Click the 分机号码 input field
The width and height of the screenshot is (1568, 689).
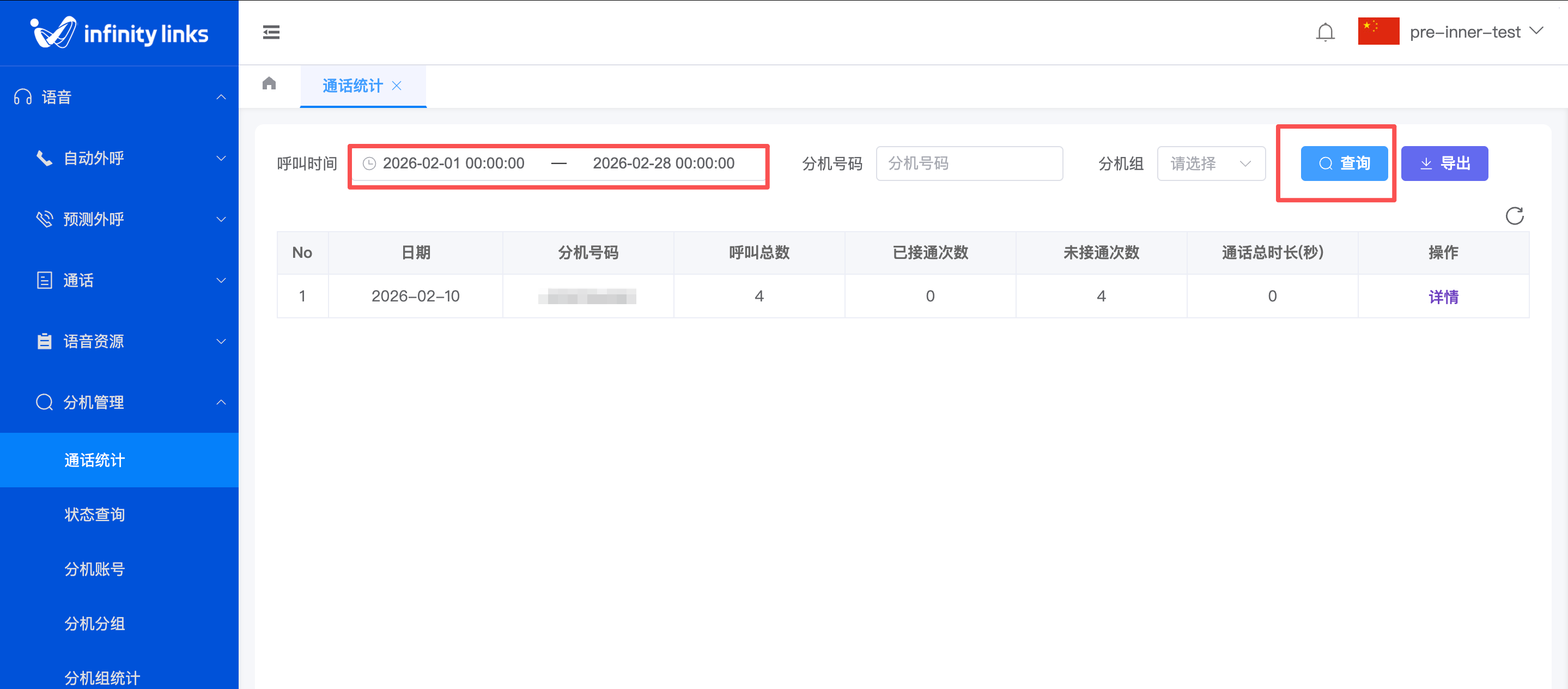coord(969,164)
